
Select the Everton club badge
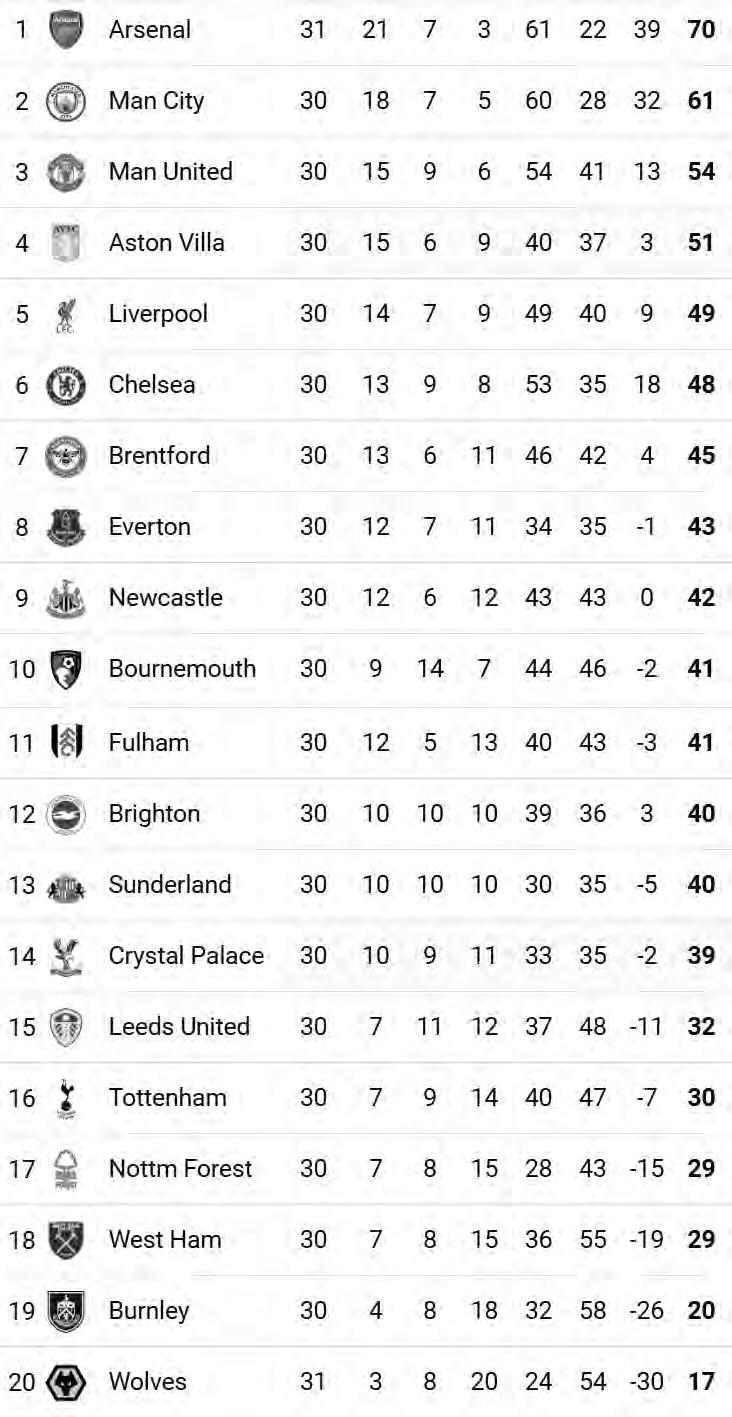click(x=66, y=527)
